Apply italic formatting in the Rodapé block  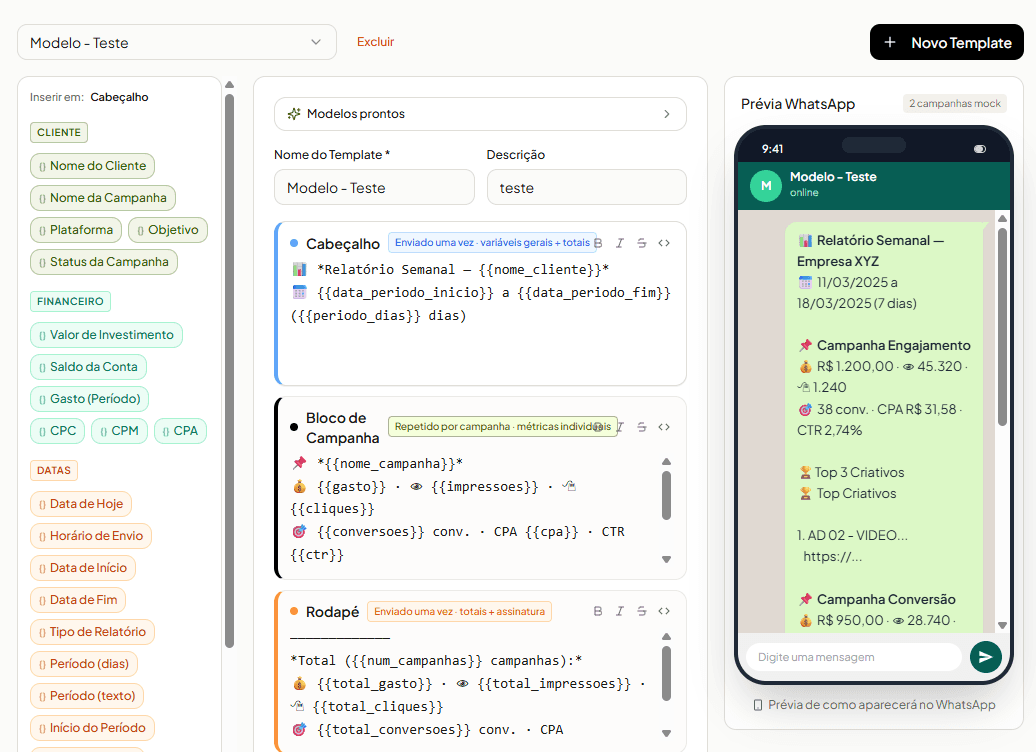tap(620, 611)
